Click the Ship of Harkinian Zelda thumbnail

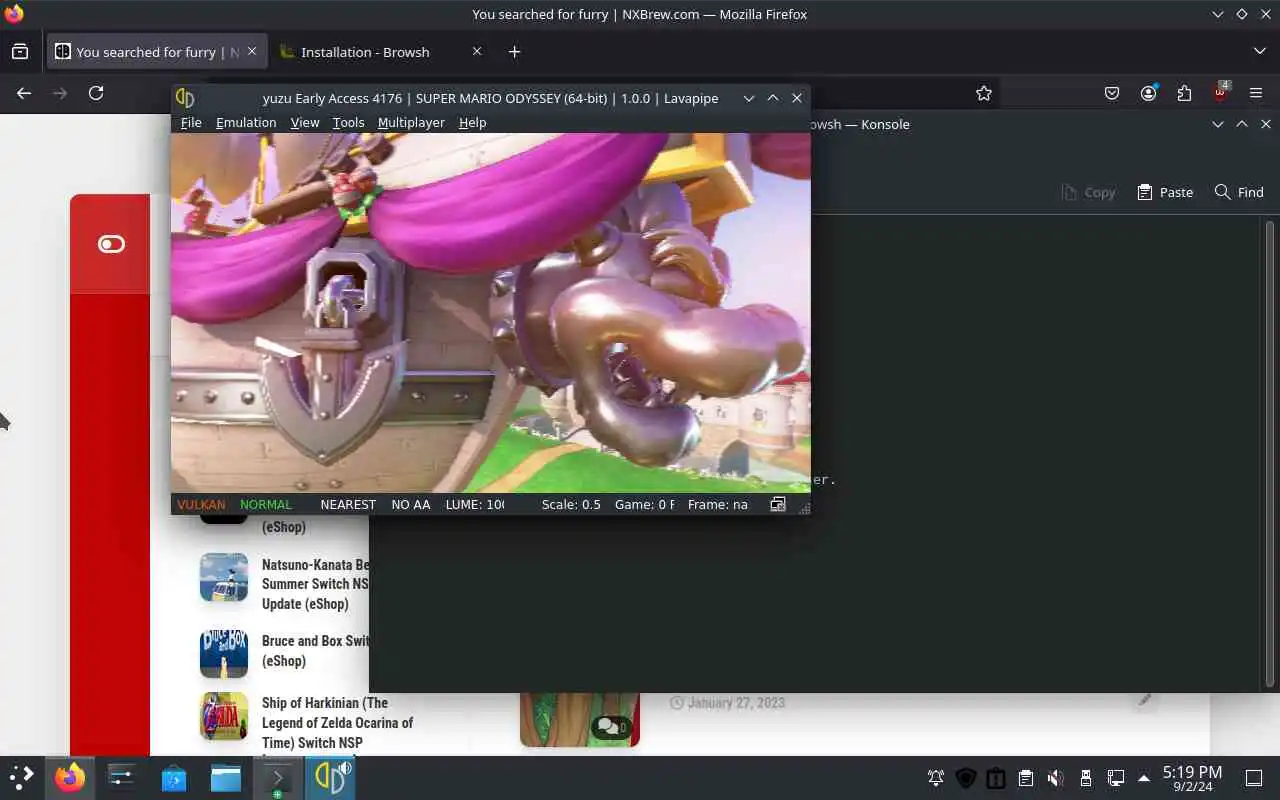(x=224, y=716)
